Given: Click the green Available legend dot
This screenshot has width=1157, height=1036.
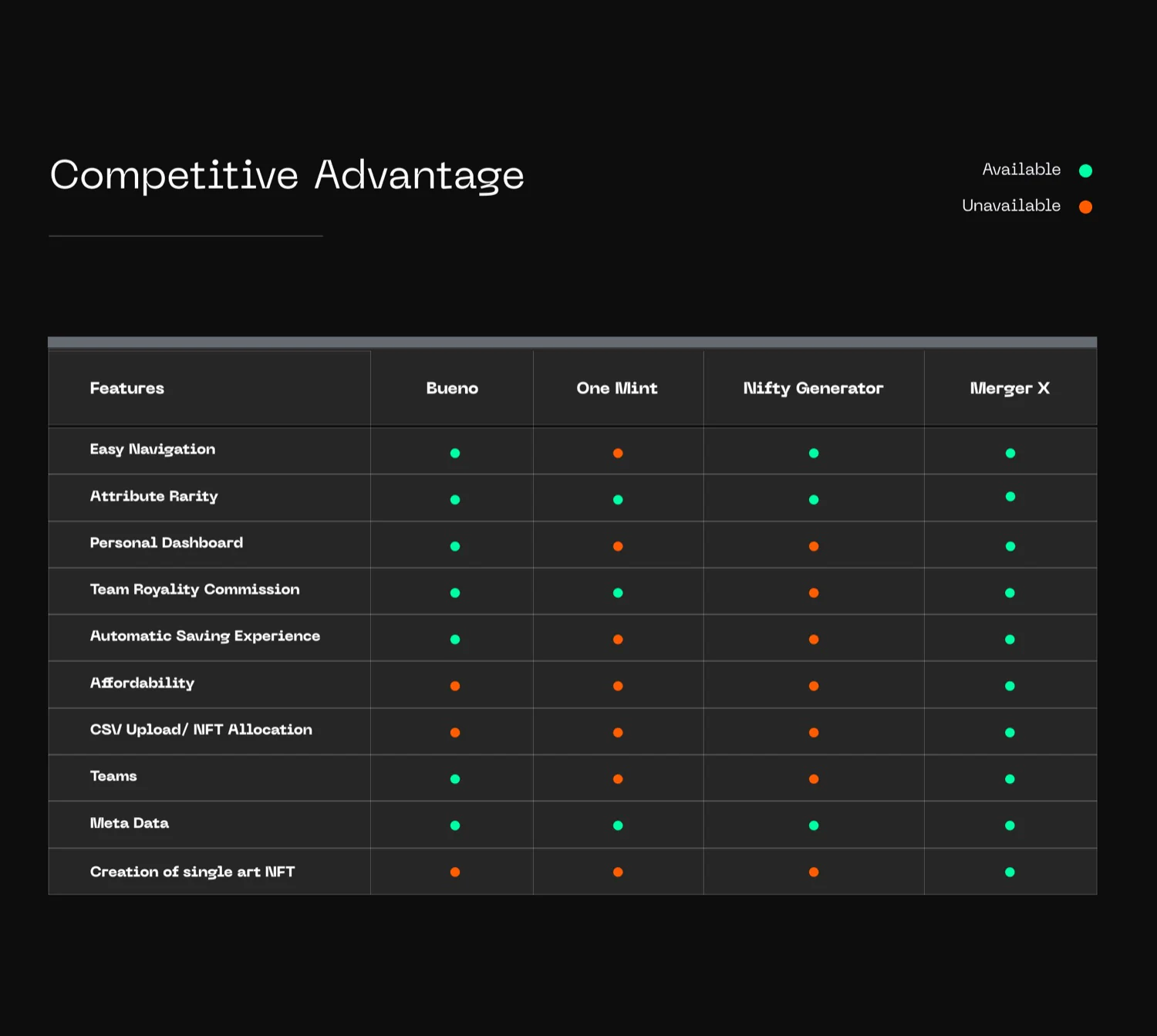Looking at the screenshot, I should 1085,170.
